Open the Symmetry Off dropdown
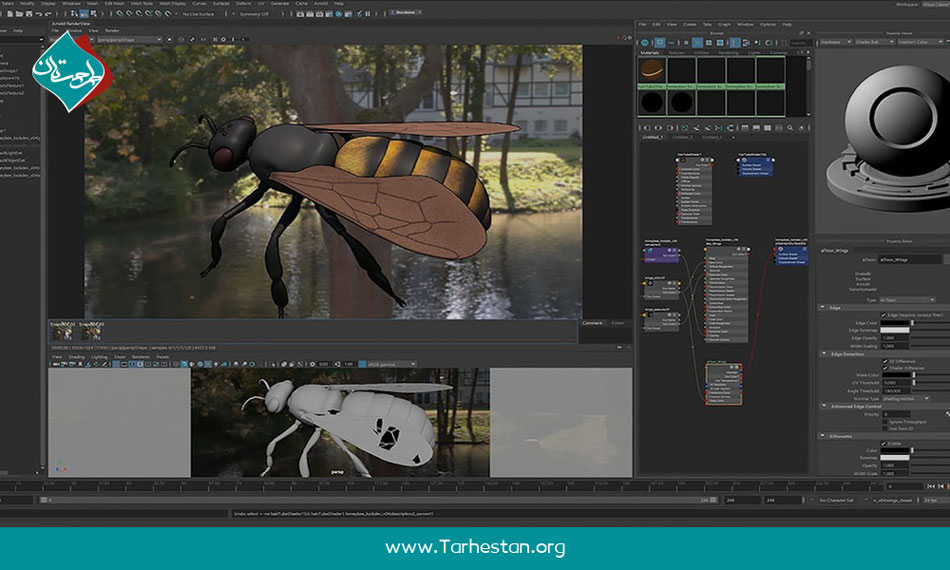The image size is (950, 570). 254,13
